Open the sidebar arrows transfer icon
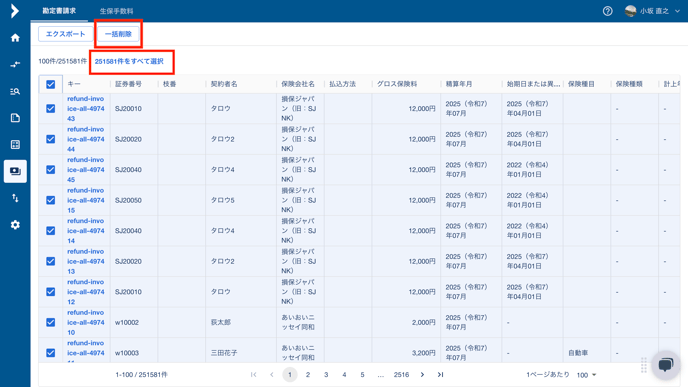 click(x=15, y=64)
